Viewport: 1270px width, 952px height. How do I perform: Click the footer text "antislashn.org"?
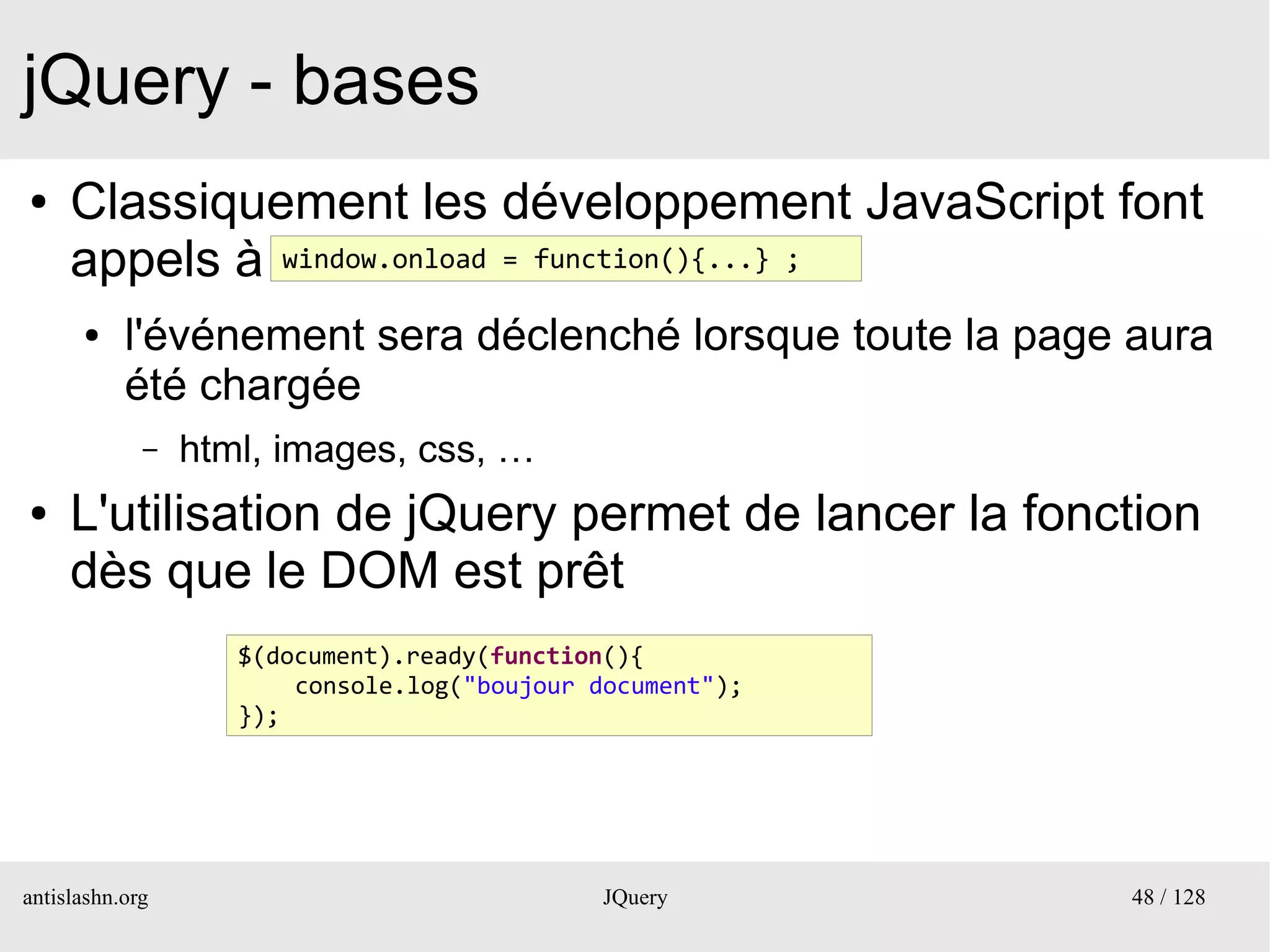pos(86,897)
